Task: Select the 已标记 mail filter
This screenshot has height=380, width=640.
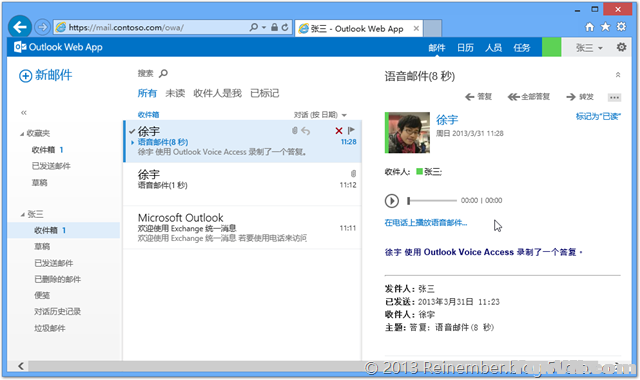Action: coord(264,93)
